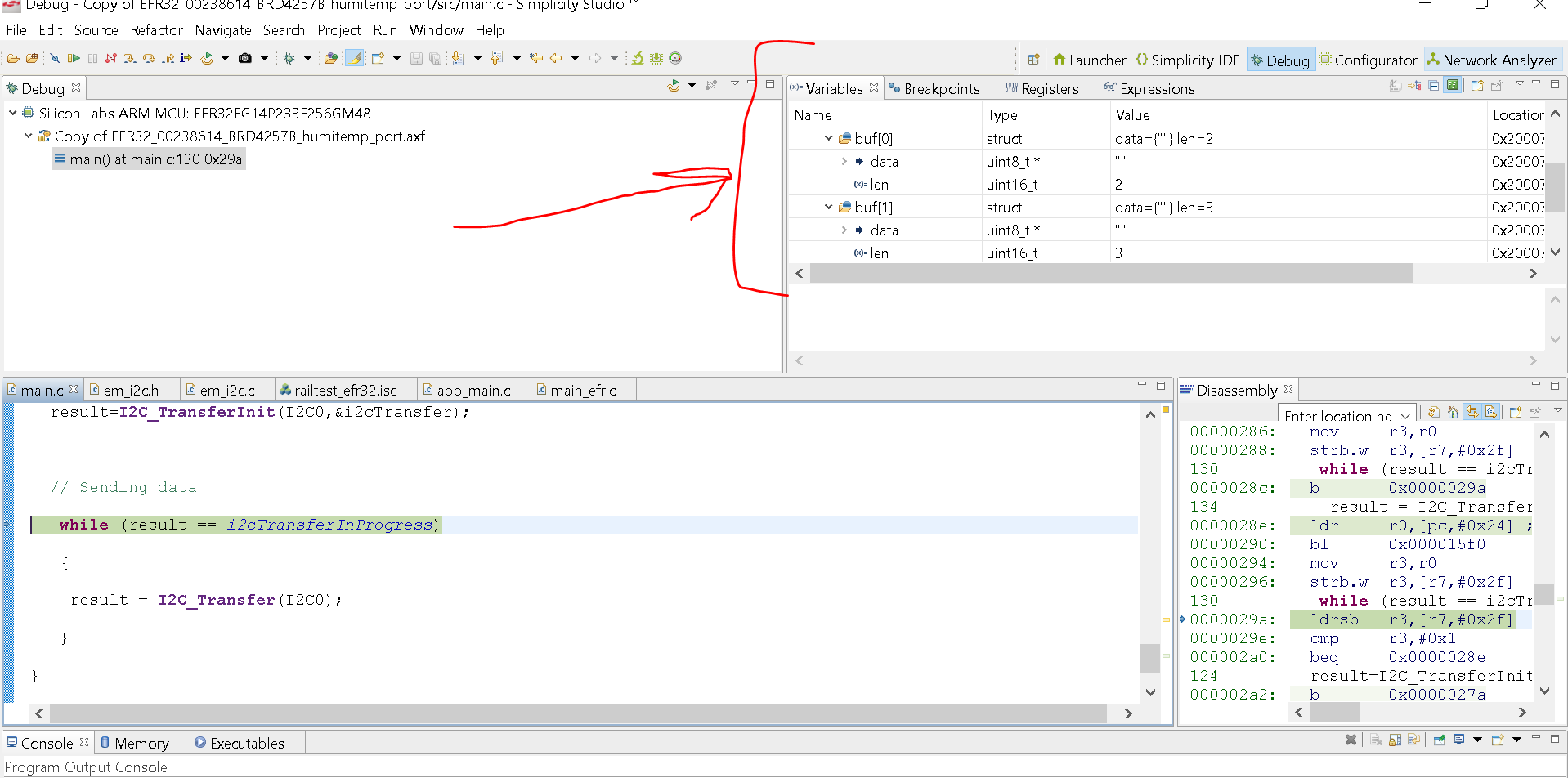
Task: Switch to Network Analyzer perspective
Action: pos(1492,60)
